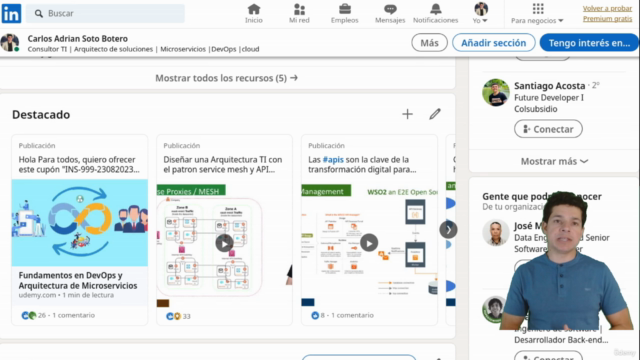This screenshot has height=360, width=640.
Task: Open Mensajes messaging tab
Action: [x=390, y=13]
